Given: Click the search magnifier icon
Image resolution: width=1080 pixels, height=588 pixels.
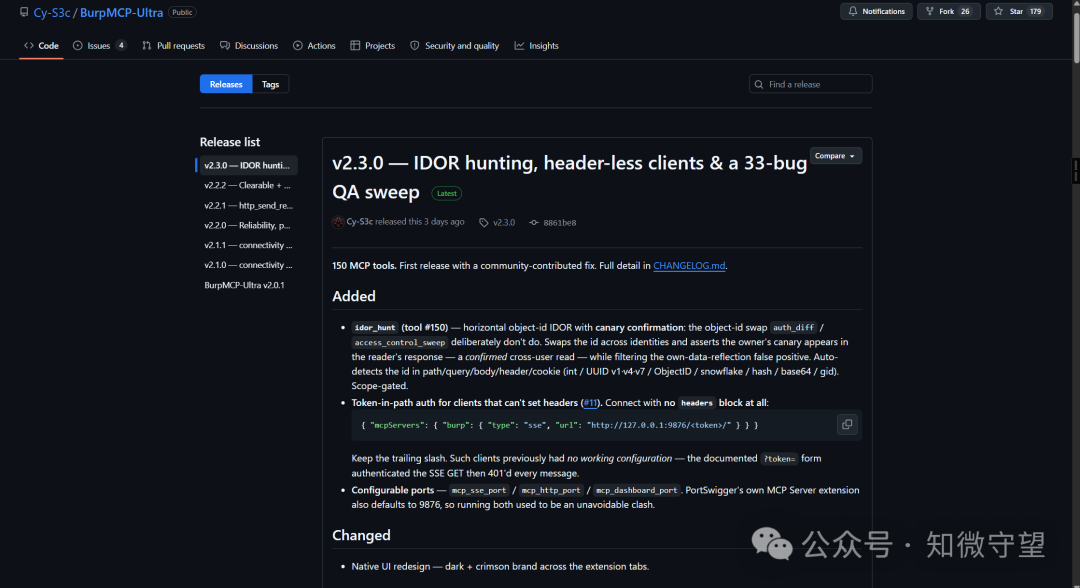Looking at the screenshot, I should tap(759, 84).
